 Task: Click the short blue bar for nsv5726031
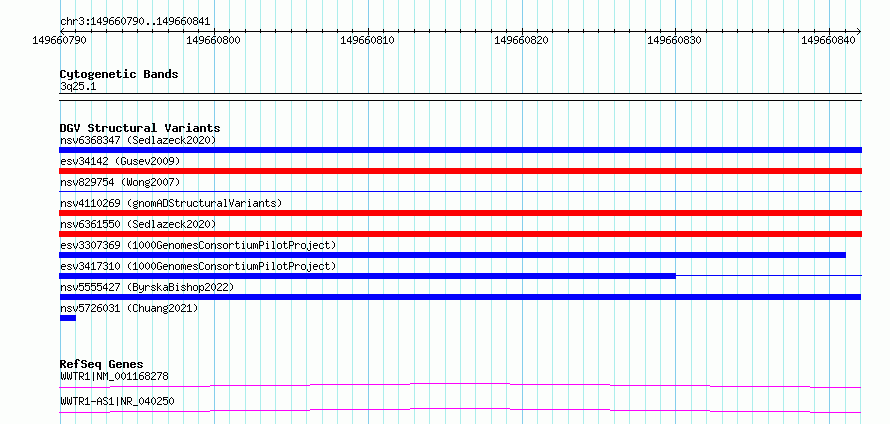click(68, 318)
